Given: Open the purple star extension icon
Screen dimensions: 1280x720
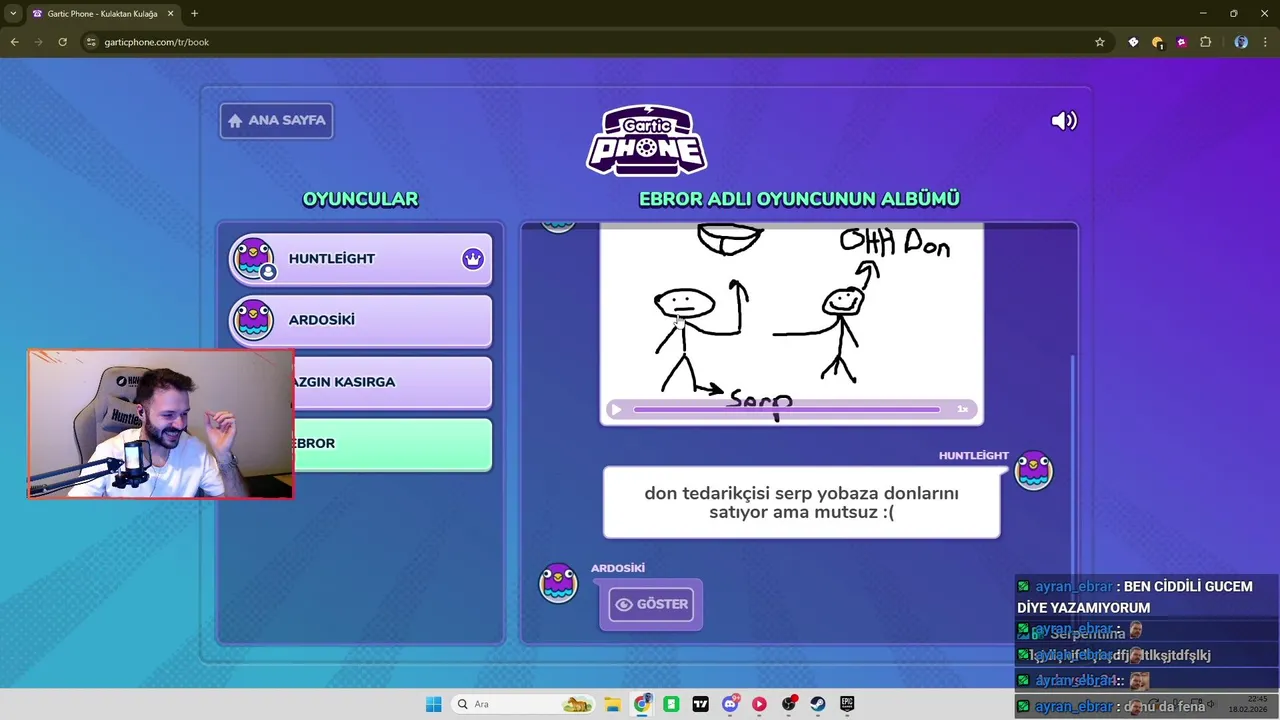Looking at the screenshot, I should coord(1182,42).
